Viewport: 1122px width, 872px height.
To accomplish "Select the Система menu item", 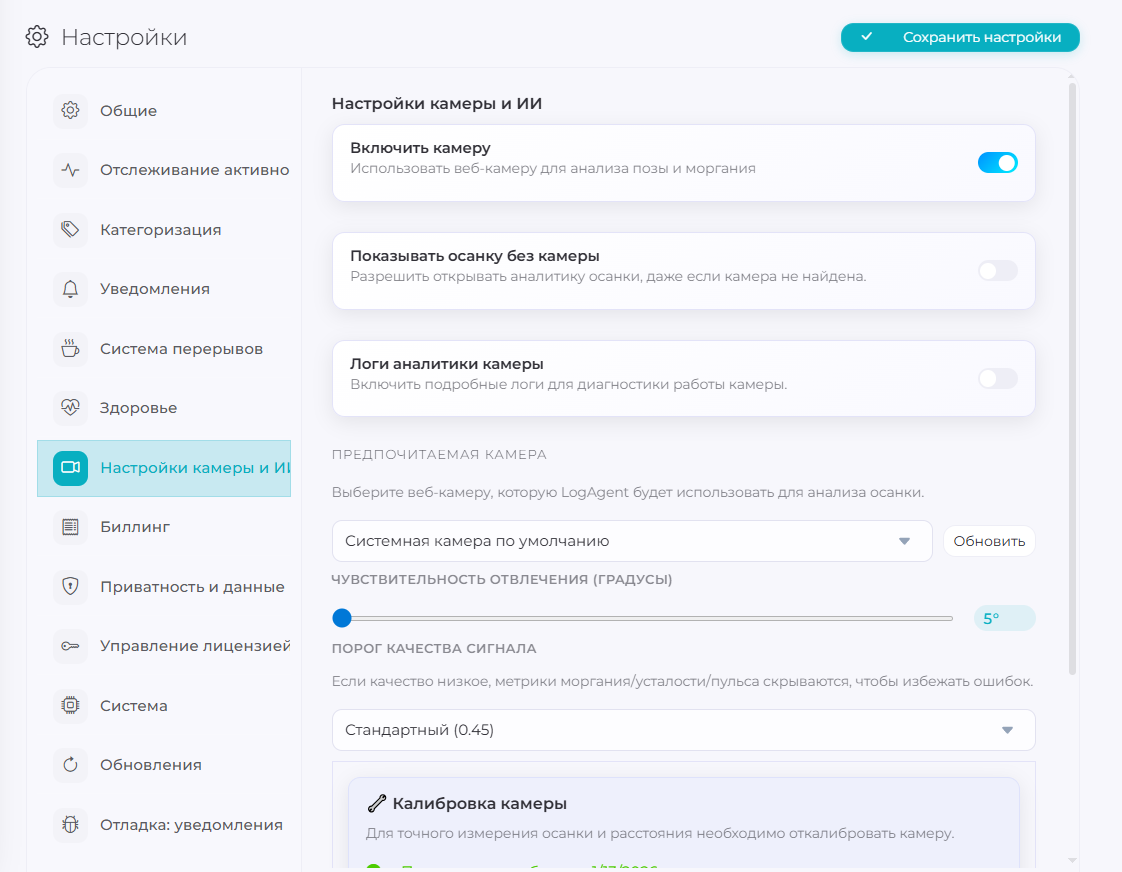I will coord(164,706).
